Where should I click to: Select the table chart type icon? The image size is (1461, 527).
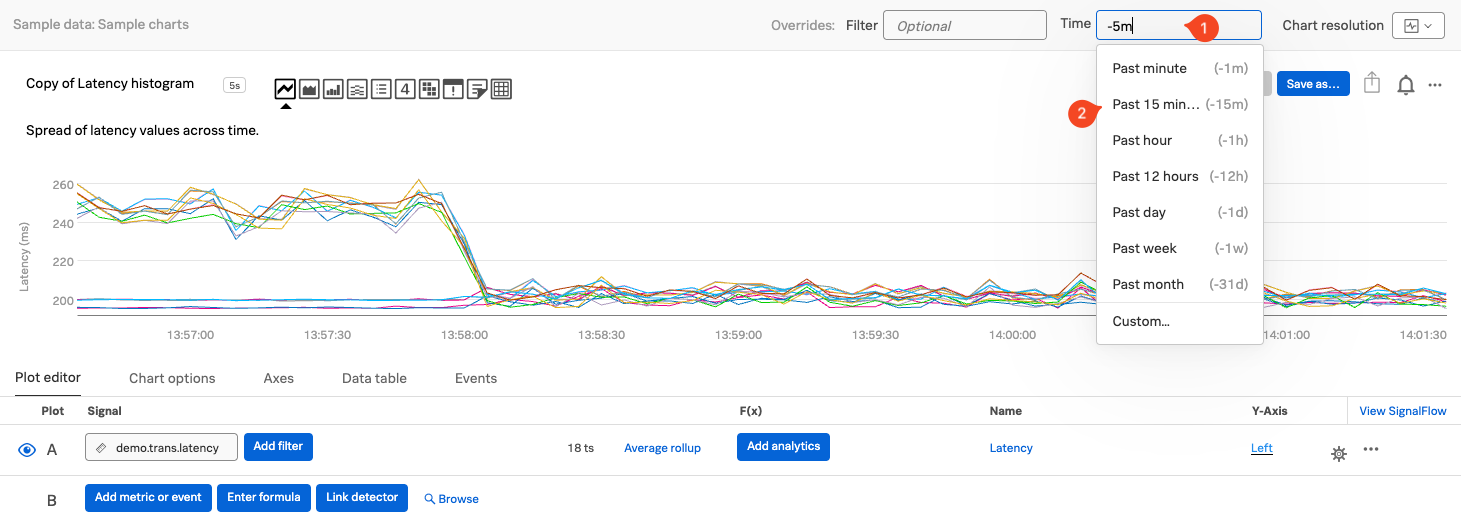pyautogui.click(x=502, y=89)
